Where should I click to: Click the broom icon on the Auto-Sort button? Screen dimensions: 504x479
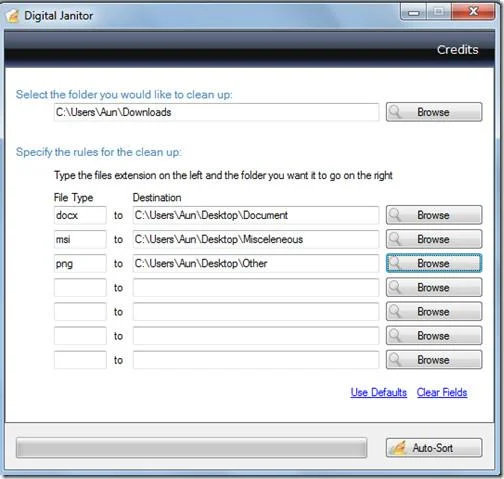399,447
